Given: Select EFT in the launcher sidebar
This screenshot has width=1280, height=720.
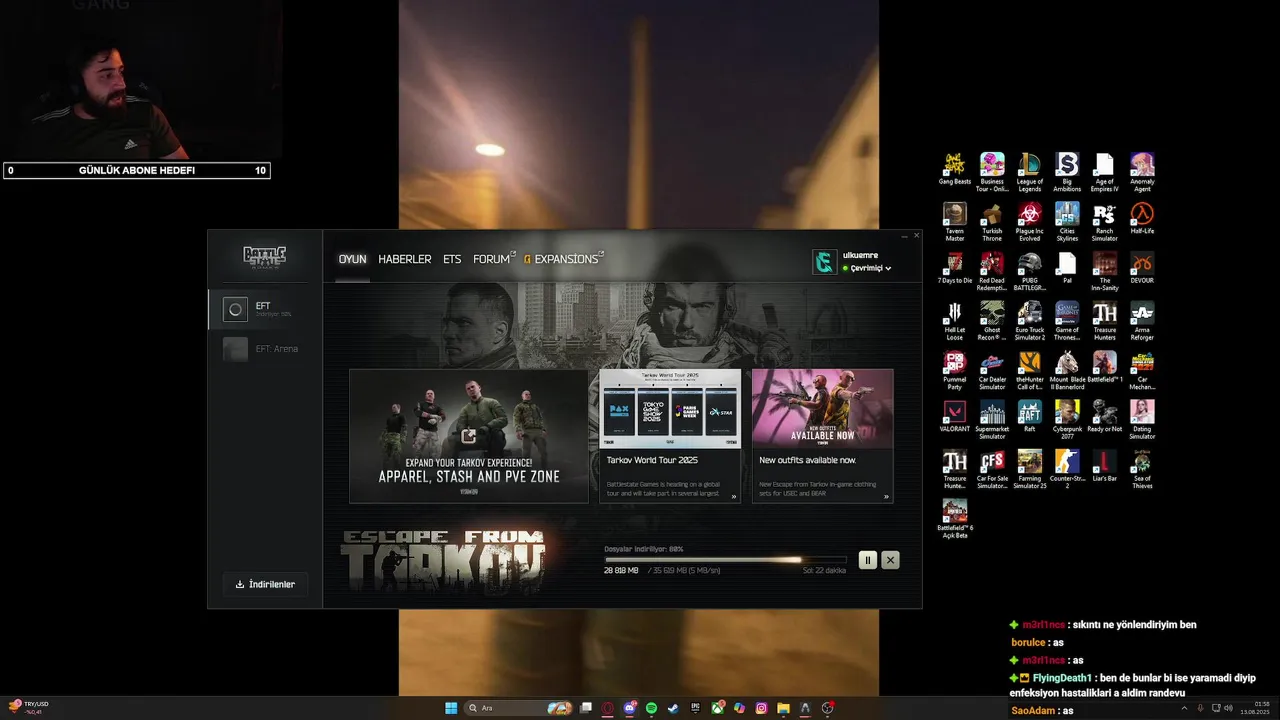Looking at the screenshot, I should 265,309.
